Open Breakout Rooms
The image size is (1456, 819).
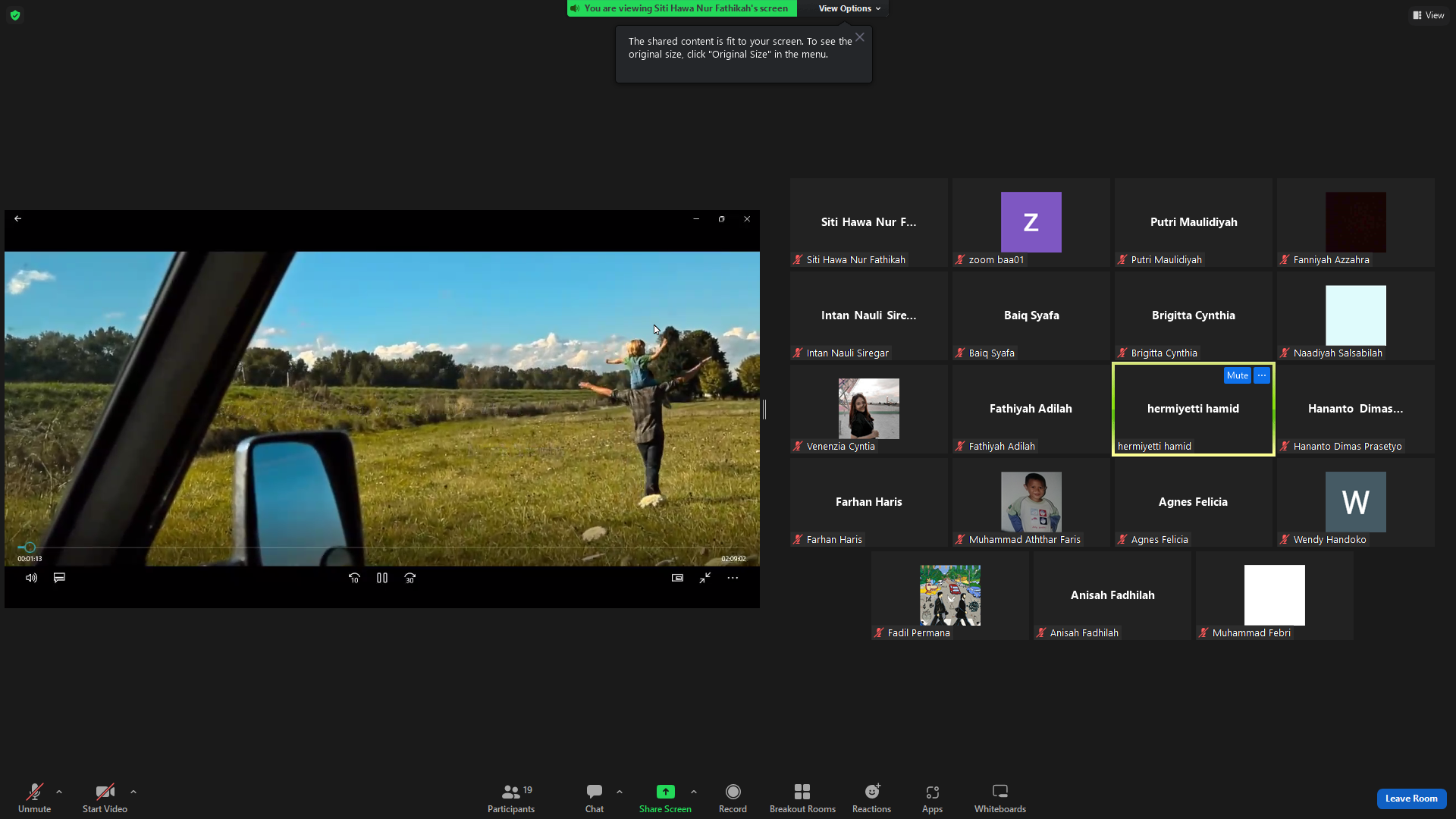[802, 799]
